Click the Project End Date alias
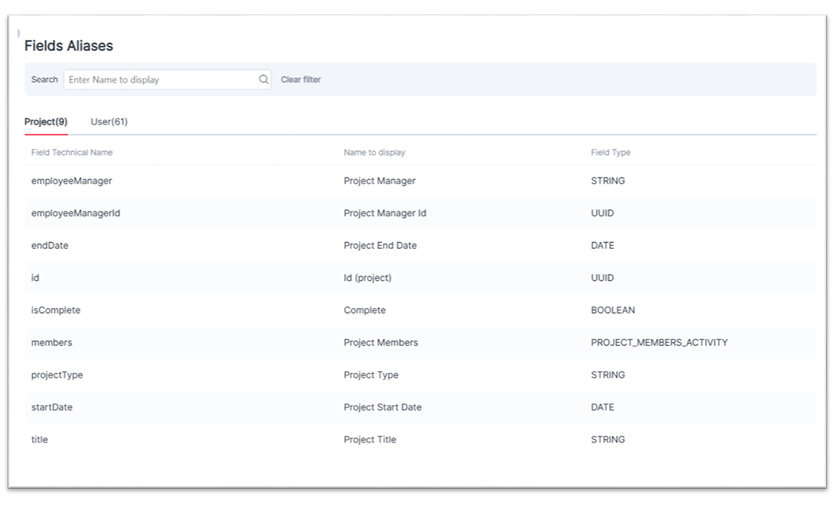Image resolution: width=834 pixels, height=507 pixels. (380, 246)
